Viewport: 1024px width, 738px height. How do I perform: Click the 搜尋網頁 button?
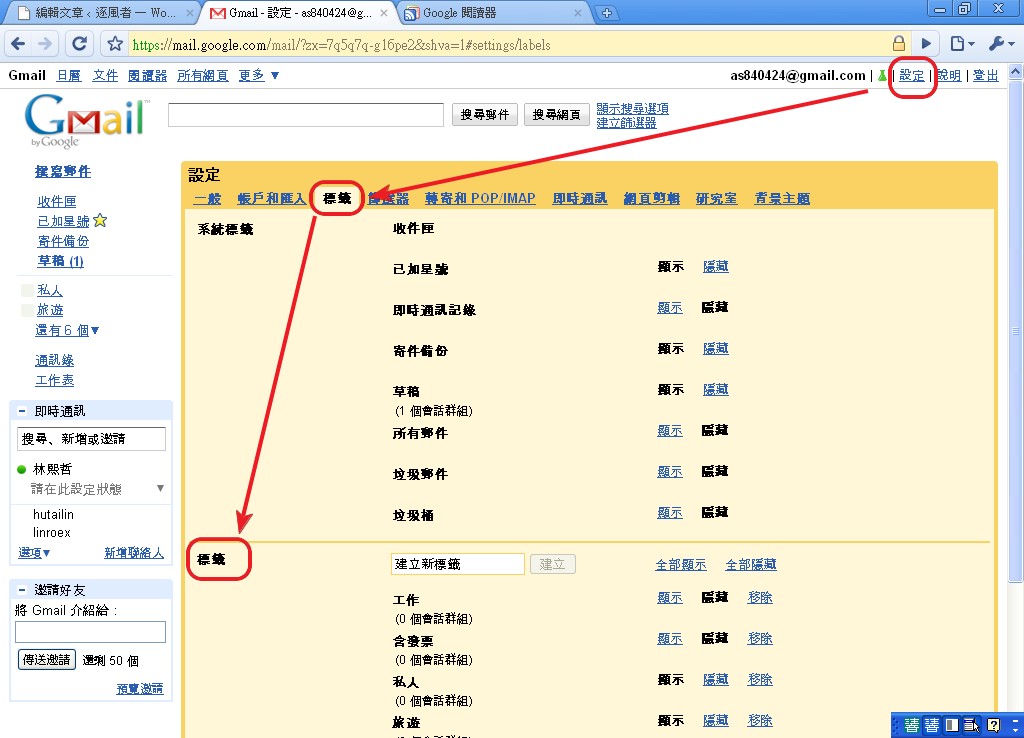(556, 115)
